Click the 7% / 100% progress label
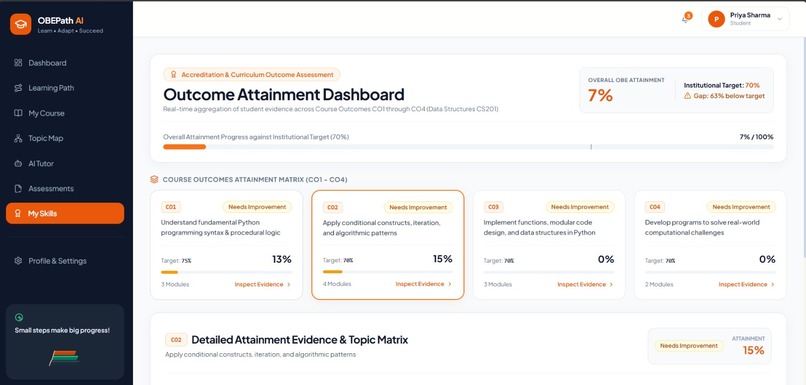806x385 pixels. (x=756, y=137)
